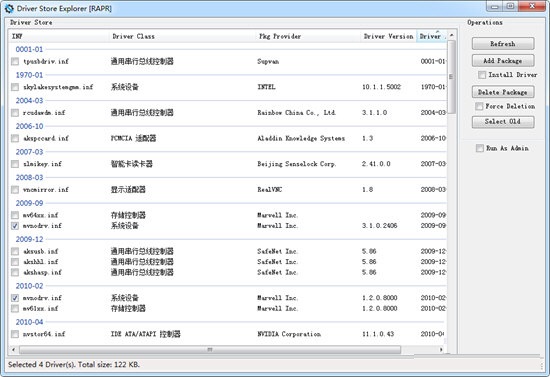Check the skylakesystemgmm.inf checkbox
550x377 pixels.
tap(15, 87)
